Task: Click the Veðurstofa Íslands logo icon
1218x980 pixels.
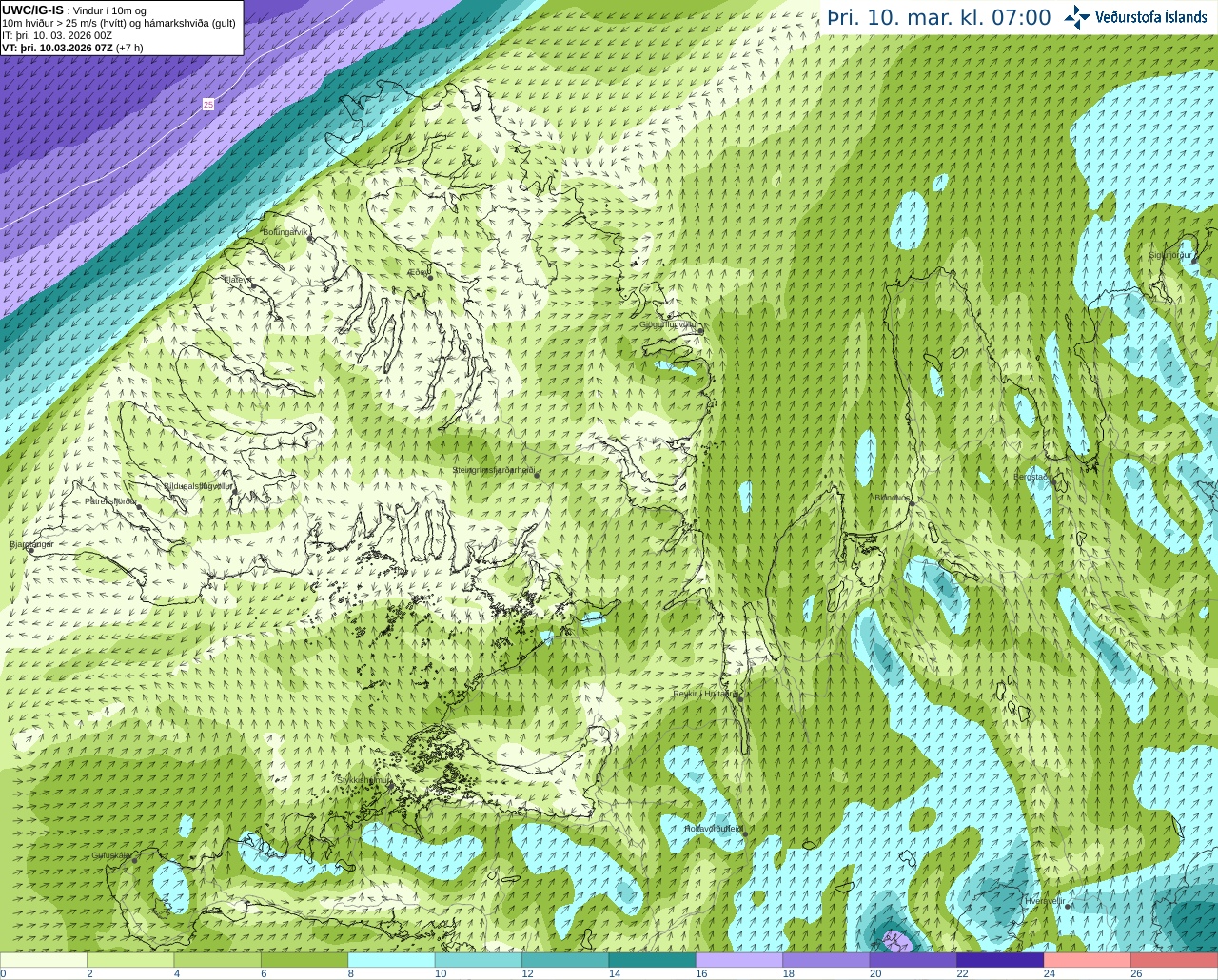Action: [1076, 17]
